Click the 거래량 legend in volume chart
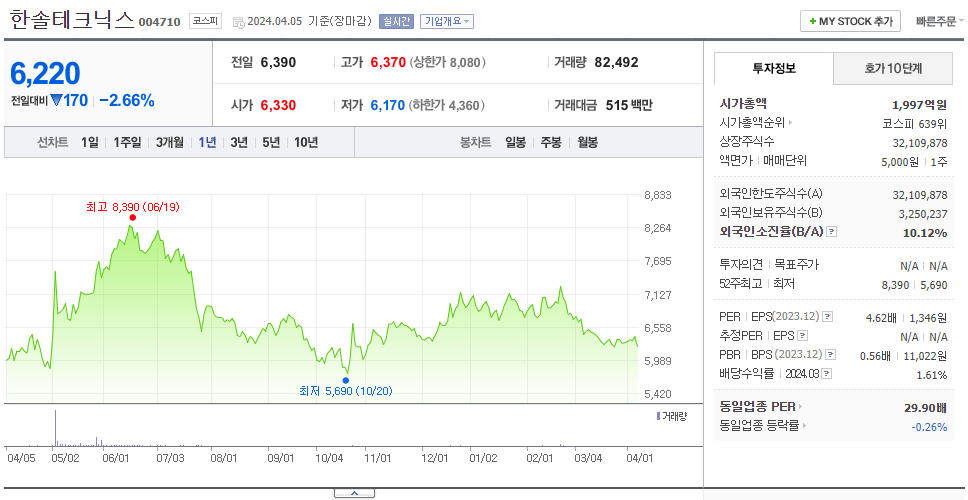The height and width of the screenshot is (500, 968). pos(672,417)
